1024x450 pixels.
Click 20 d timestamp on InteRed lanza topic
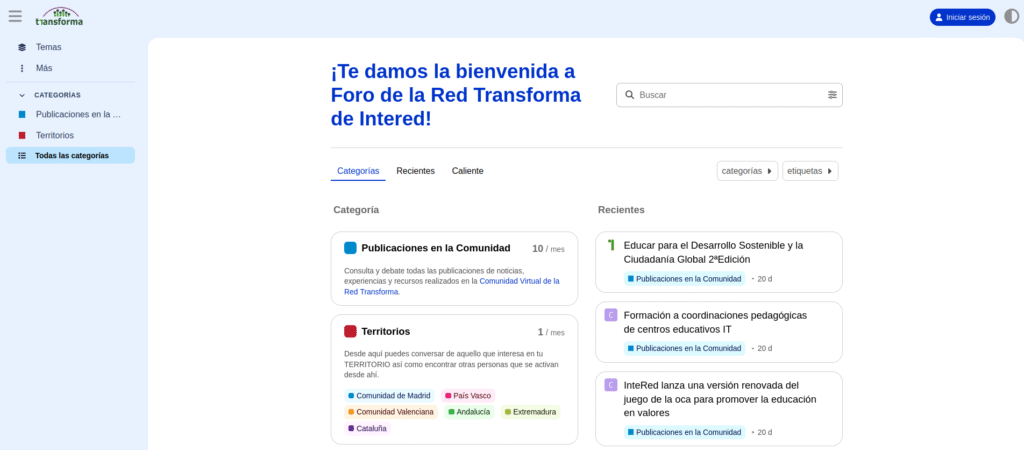[x=764, y=432]
